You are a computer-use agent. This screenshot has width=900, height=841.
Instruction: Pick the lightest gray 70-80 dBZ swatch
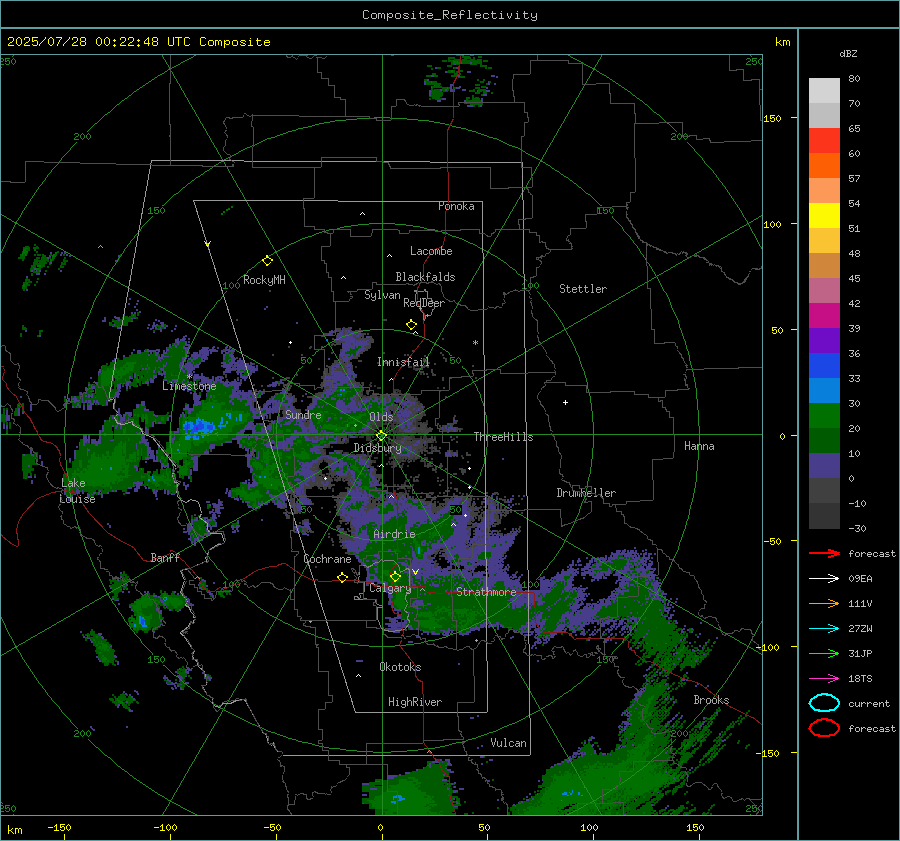click(824, 90)
